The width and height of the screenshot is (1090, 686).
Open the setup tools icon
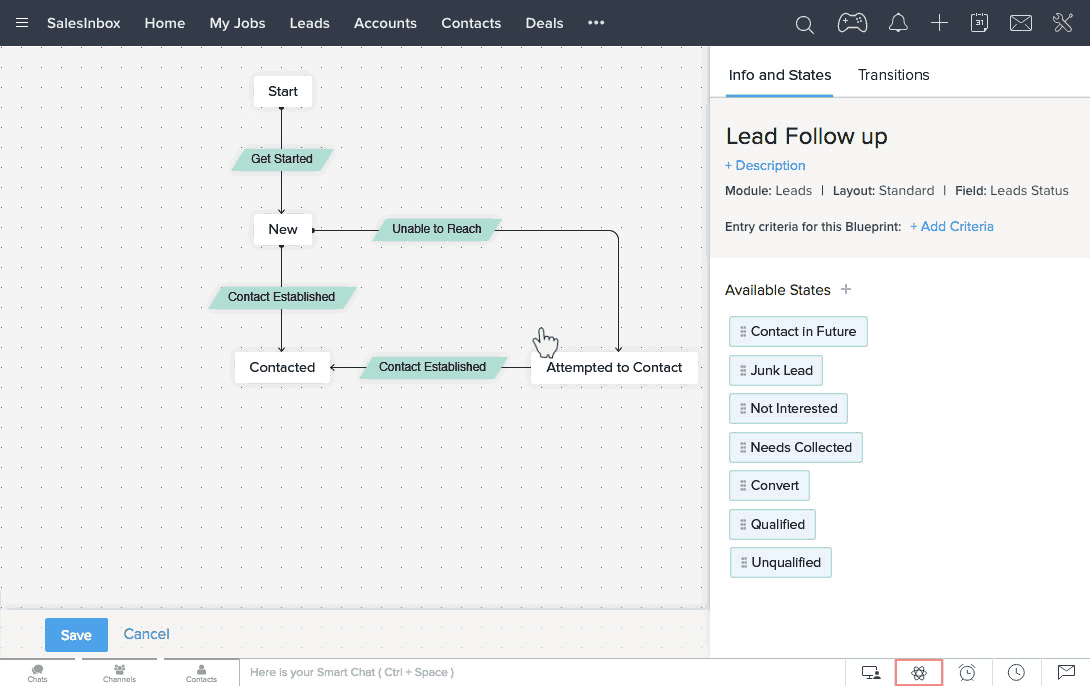[x=1062, y=23]
